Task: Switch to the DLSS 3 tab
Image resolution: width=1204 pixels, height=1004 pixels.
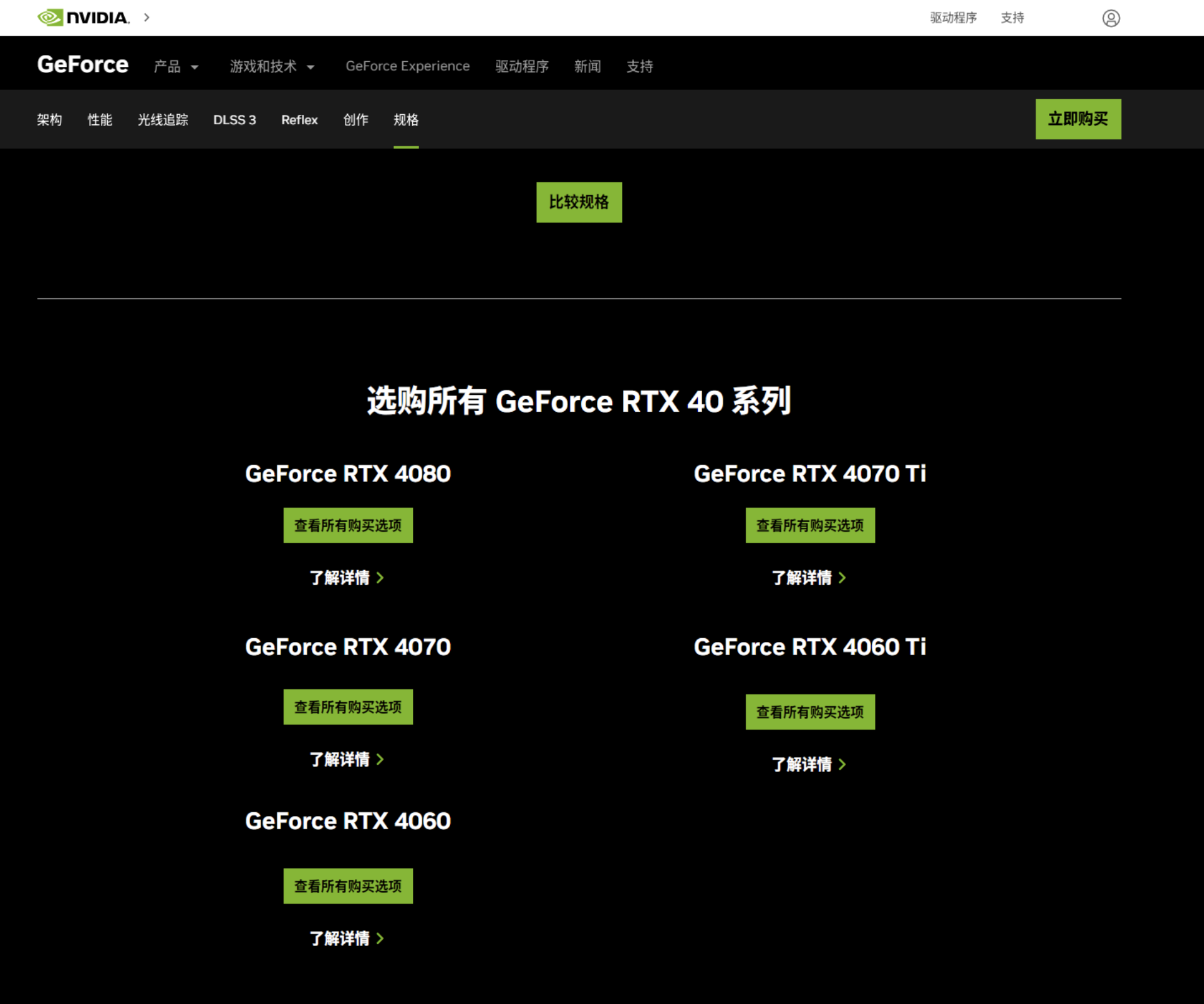Action: 234,120
